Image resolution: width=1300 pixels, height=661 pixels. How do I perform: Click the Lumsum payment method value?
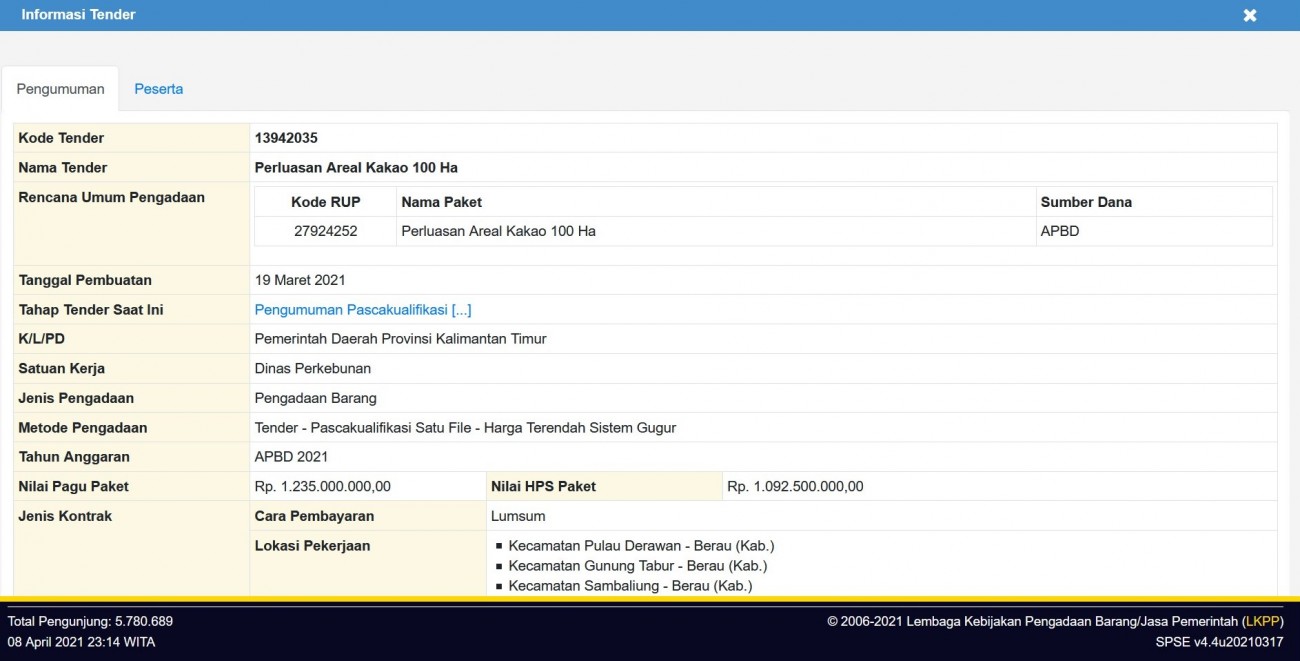click(518, 516)
